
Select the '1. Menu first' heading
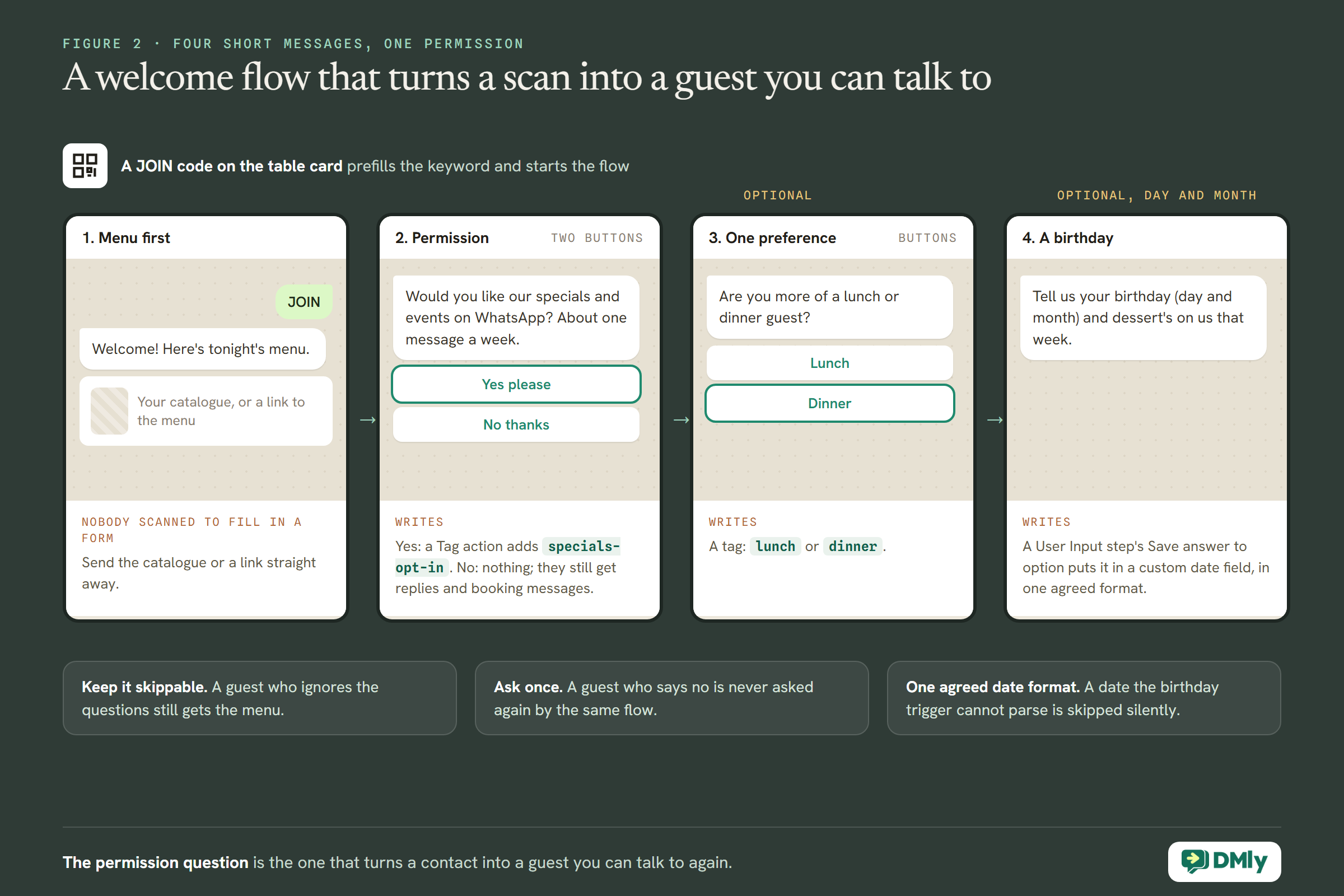tap(127, 237)
